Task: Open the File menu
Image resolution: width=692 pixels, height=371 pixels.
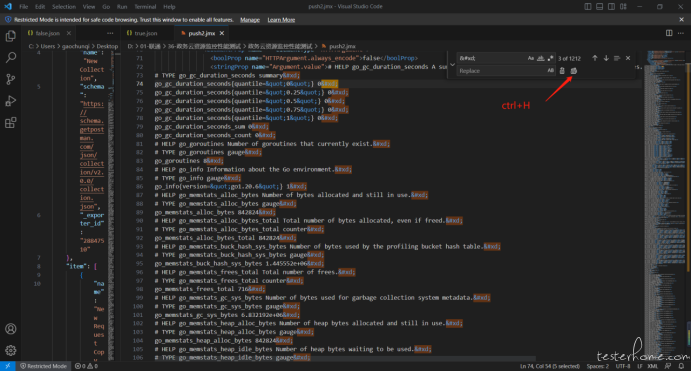Action: [23, 7]
